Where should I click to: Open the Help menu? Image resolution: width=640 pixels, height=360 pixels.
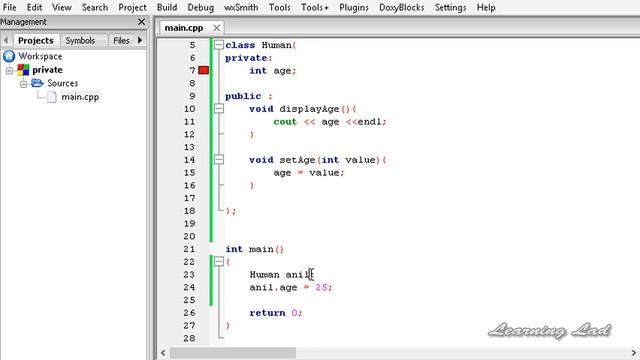click(x=486, y=7)
